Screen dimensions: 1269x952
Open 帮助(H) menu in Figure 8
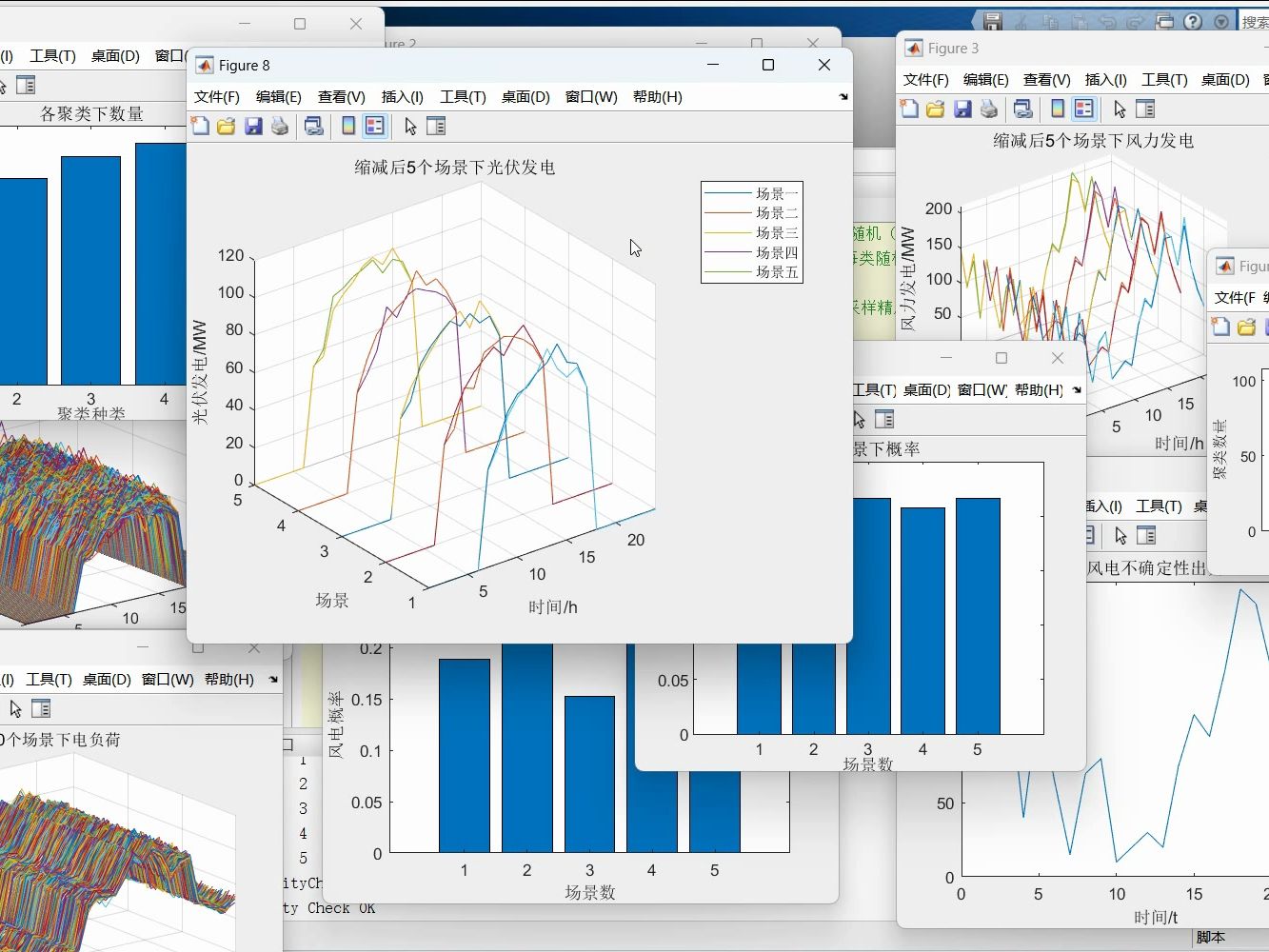658,97
